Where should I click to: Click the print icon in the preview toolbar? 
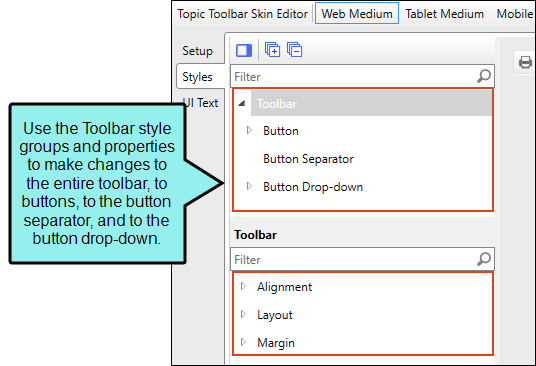click(525, 62)
